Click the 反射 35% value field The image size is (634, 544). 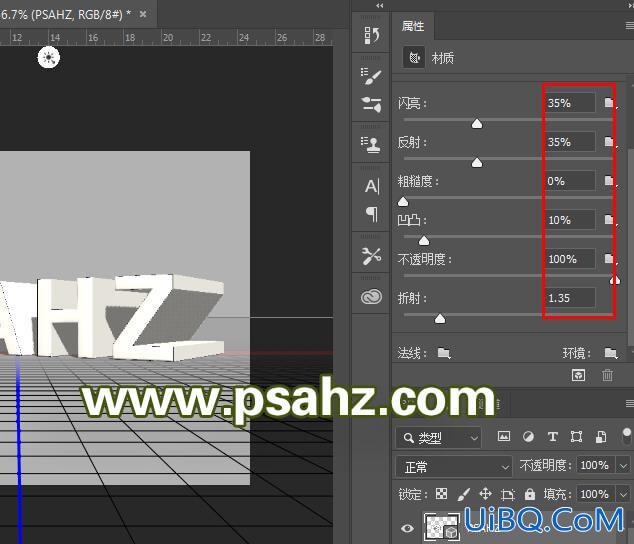(571, 142)
